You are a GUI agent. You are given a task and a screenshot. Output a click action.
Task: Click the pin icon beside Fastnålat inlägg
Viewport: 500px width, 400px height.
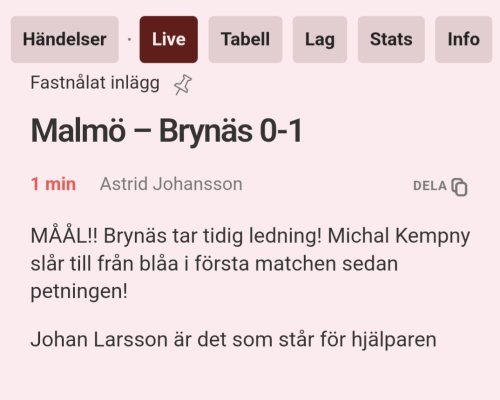coord(183,84)
